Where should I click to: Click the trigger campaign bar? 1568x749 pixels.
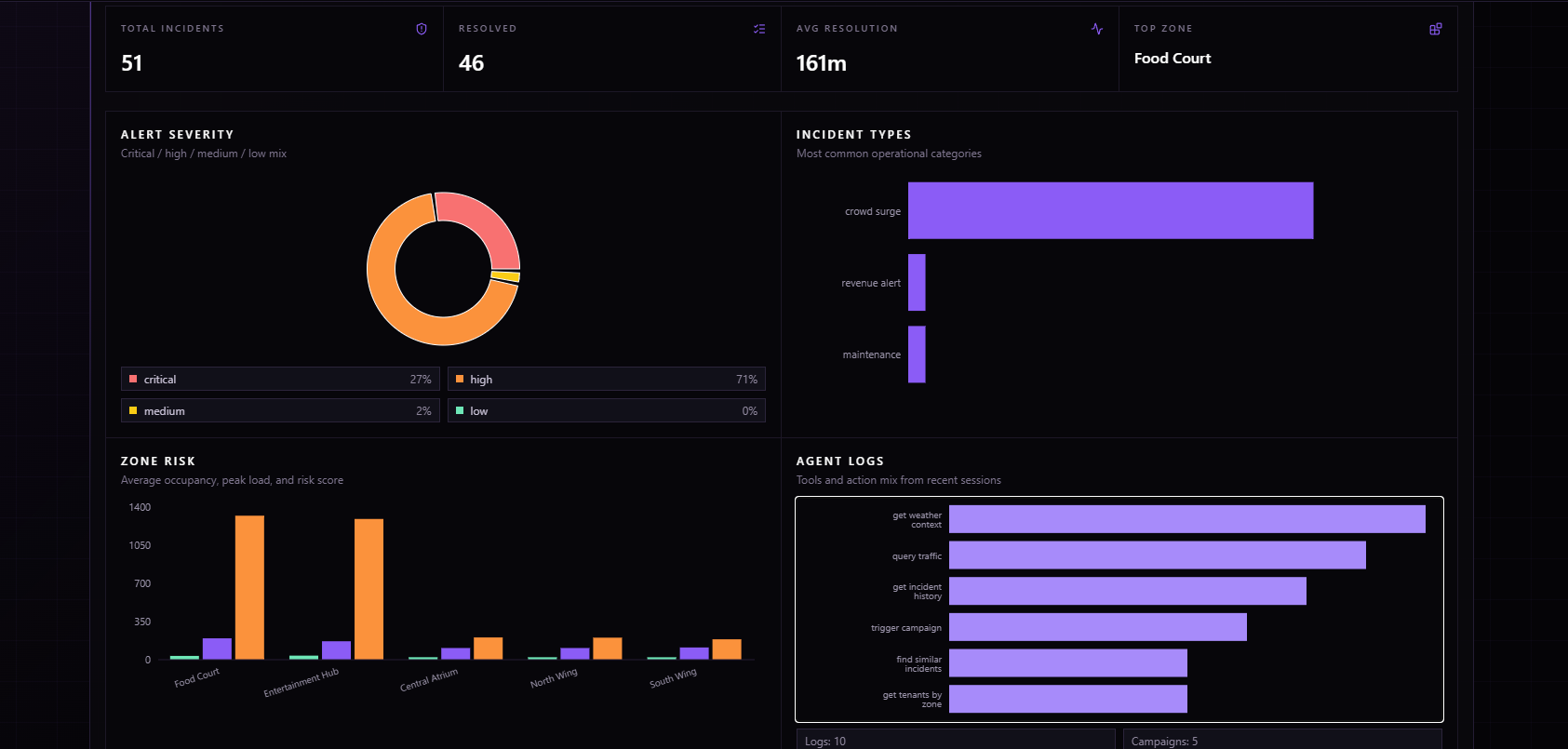(x=1098, y=627)
